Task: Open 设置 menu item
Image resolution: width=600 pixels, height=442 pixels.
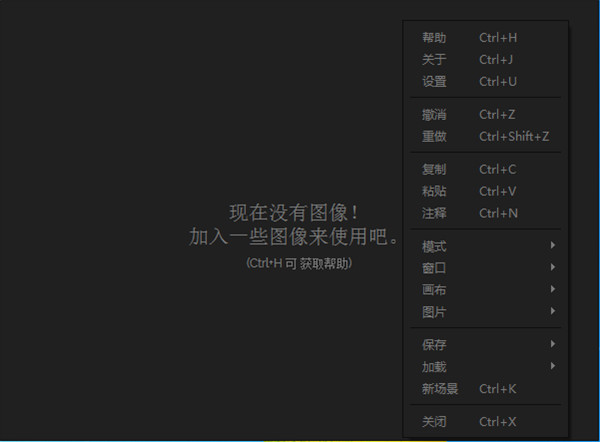Action: coord(486,82)
